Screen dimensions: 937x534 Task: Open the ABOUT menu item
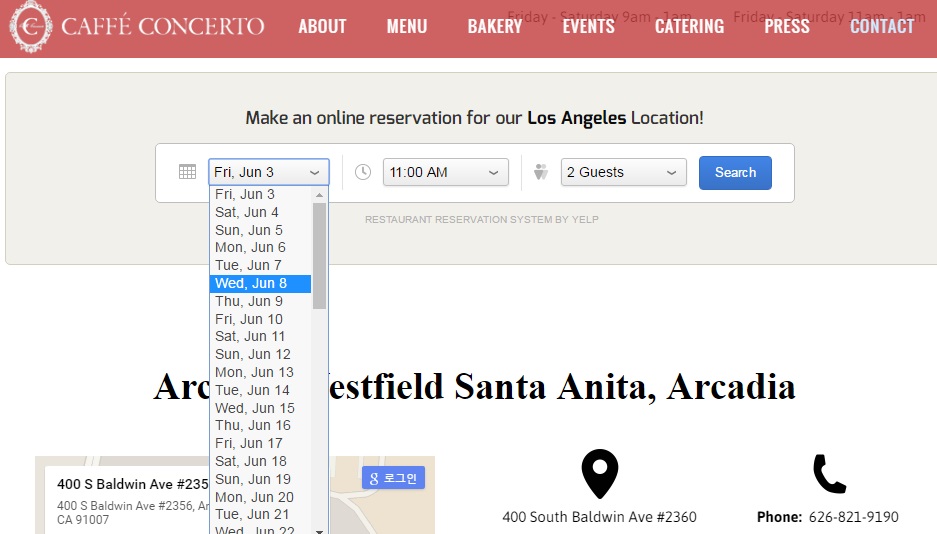(x=322, y=27)
